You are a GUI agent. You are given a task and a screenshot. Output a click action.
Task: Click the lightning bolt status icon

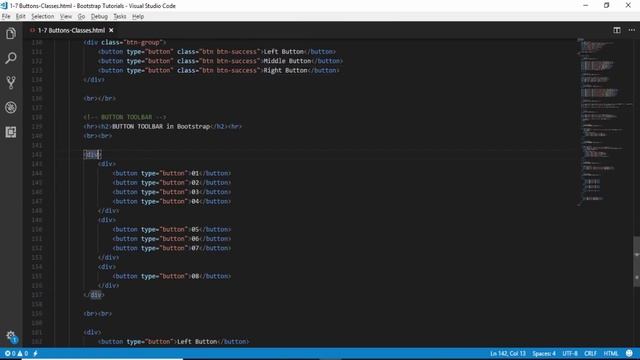pos(36,353)
